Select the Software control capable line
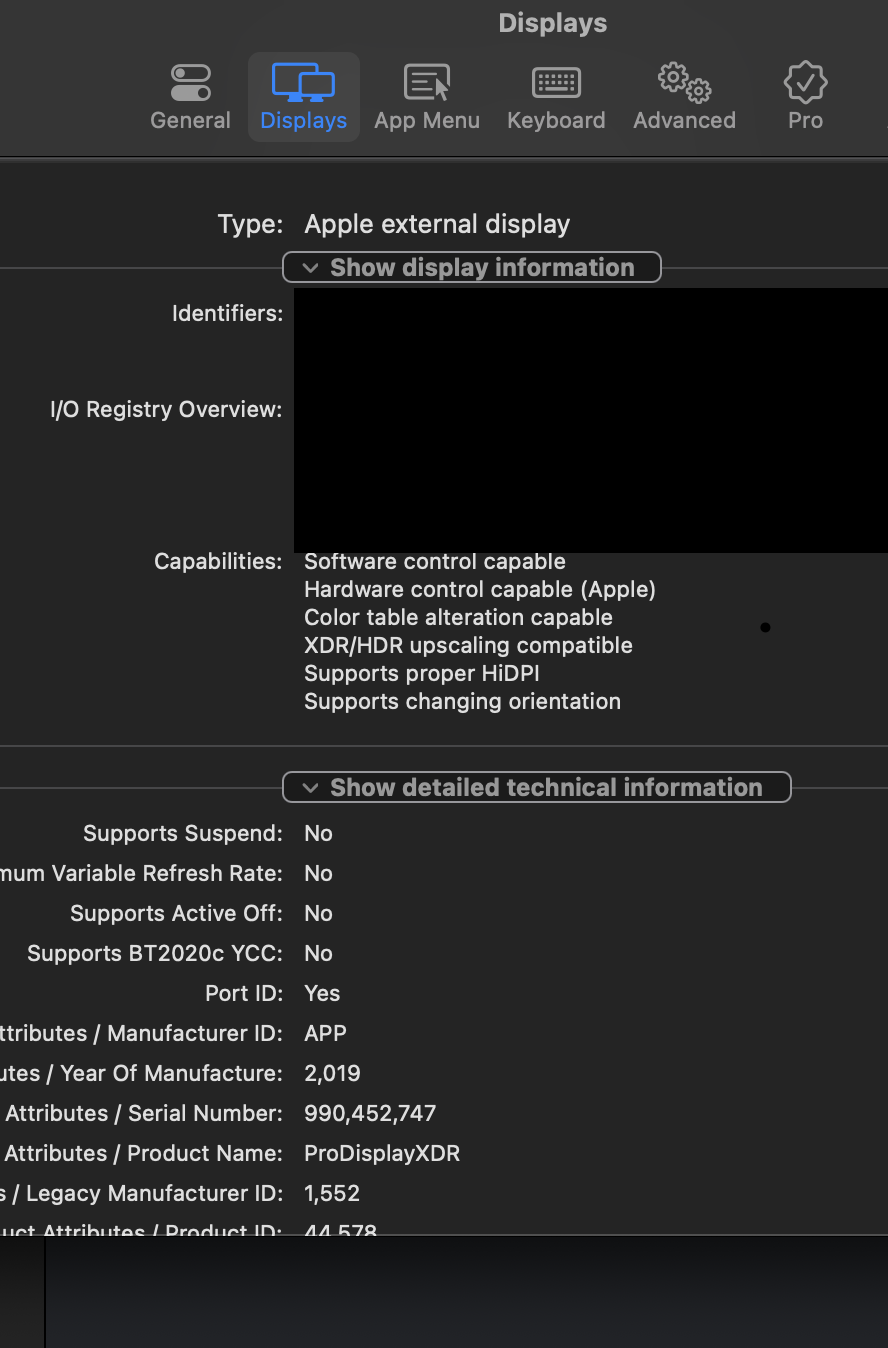 (x=435, y=562)
